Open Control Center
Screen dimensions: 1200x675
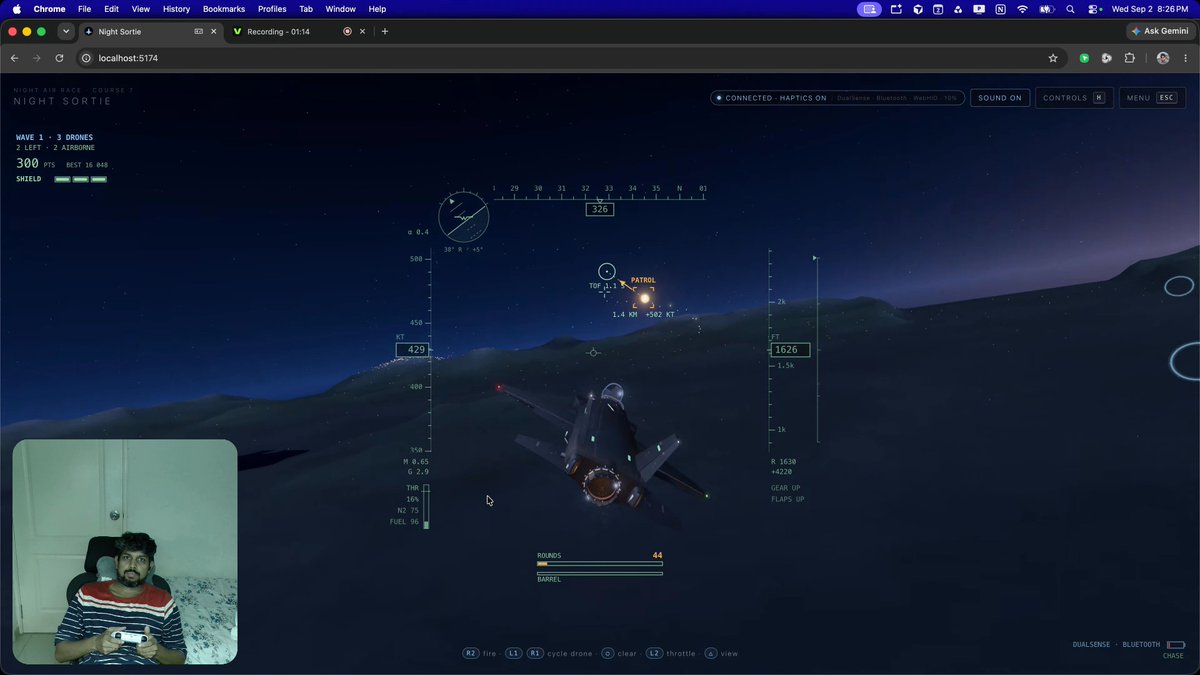pyautogui.click(x=1095, y=8)
